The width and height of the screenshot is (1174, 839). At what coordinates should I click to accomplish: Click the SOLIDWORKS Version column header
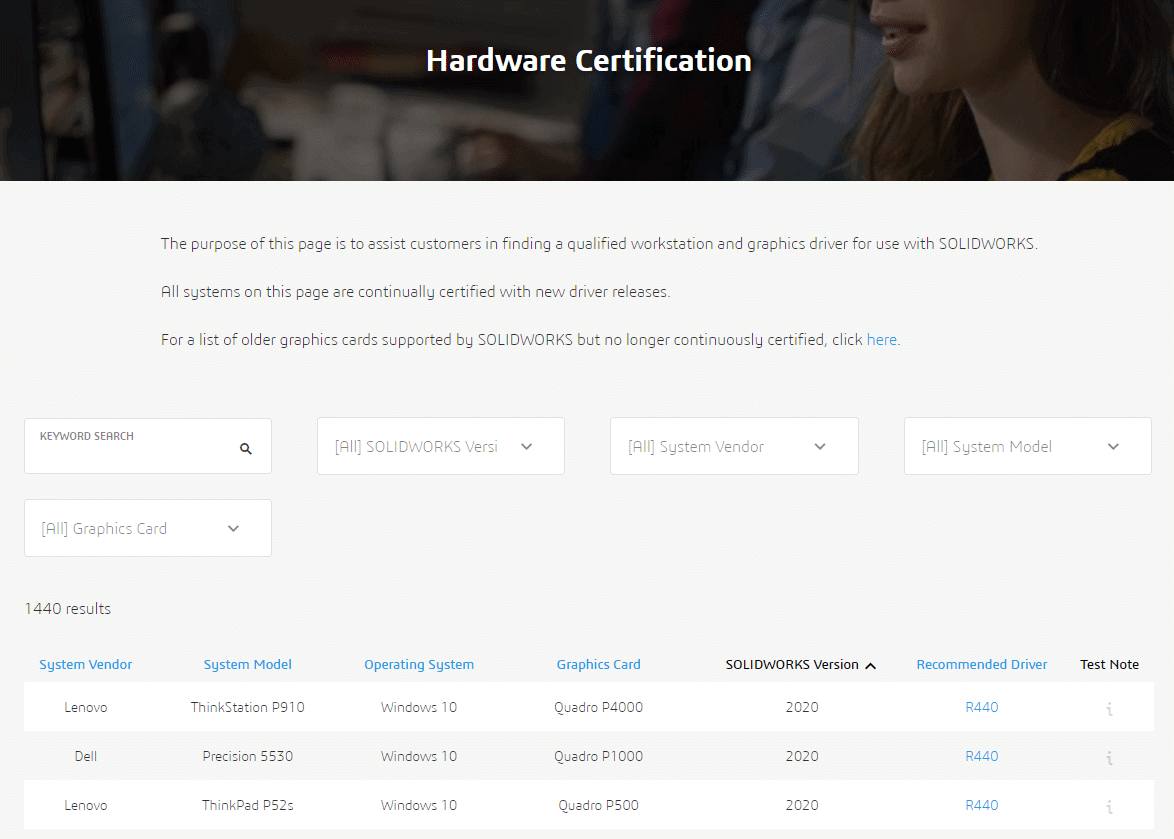(x=791, y=665)
